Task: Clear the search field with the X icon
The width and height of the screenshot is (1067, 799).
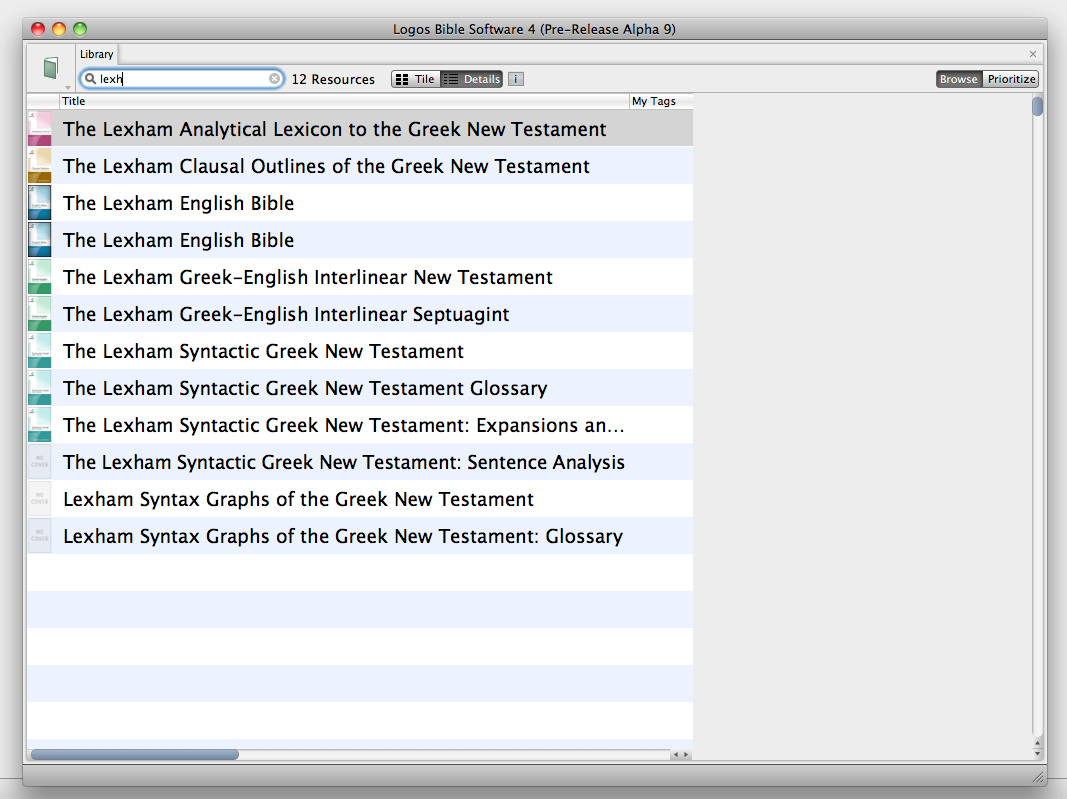Action: coord(274,79)
